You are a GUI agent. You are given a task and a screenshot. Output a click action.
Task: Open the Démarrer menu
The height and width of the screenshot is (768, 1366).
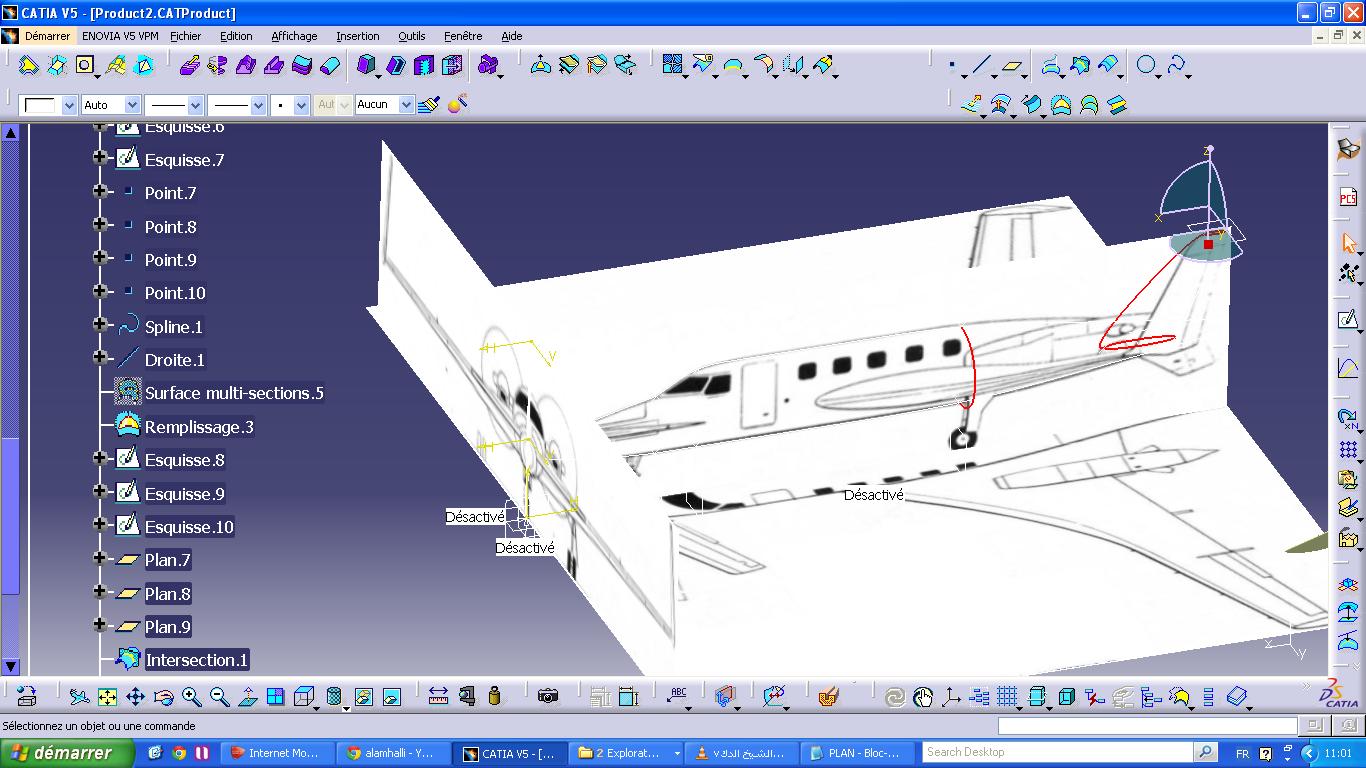tap(47, 36)
